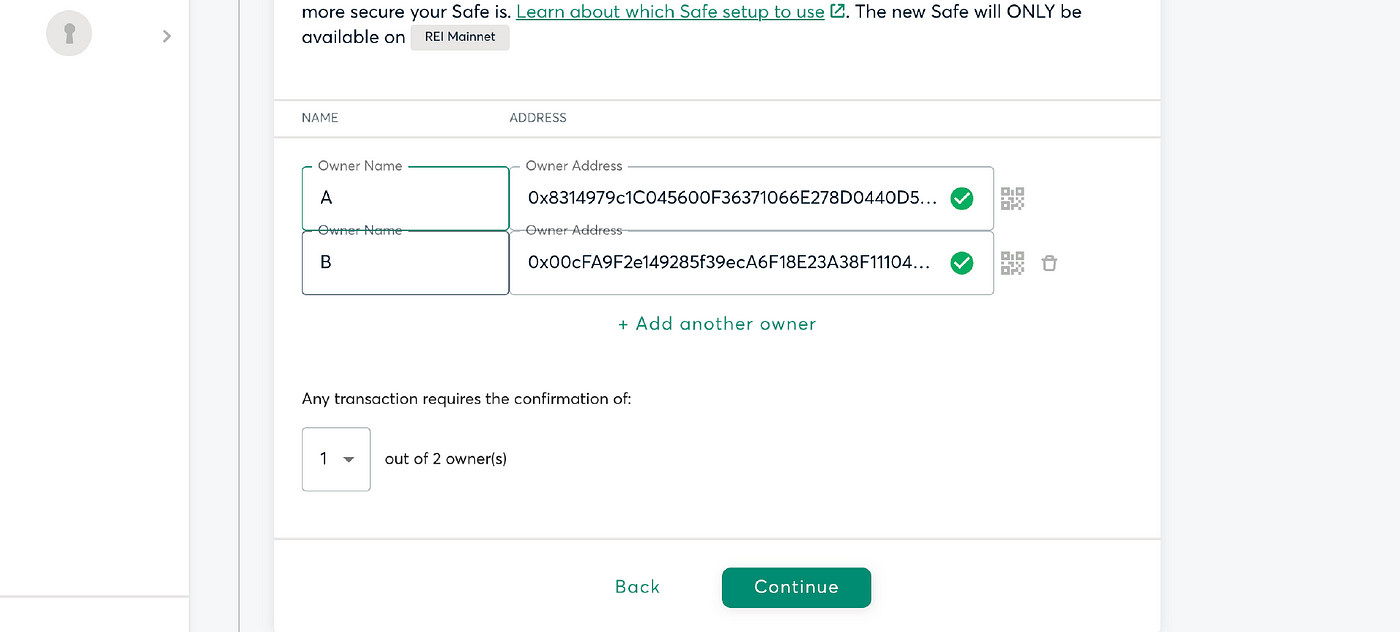Viewport: 1400px width, 632px height.
Task: Open Learn about which Safe setup to use
Action: [x=670, y=12]
